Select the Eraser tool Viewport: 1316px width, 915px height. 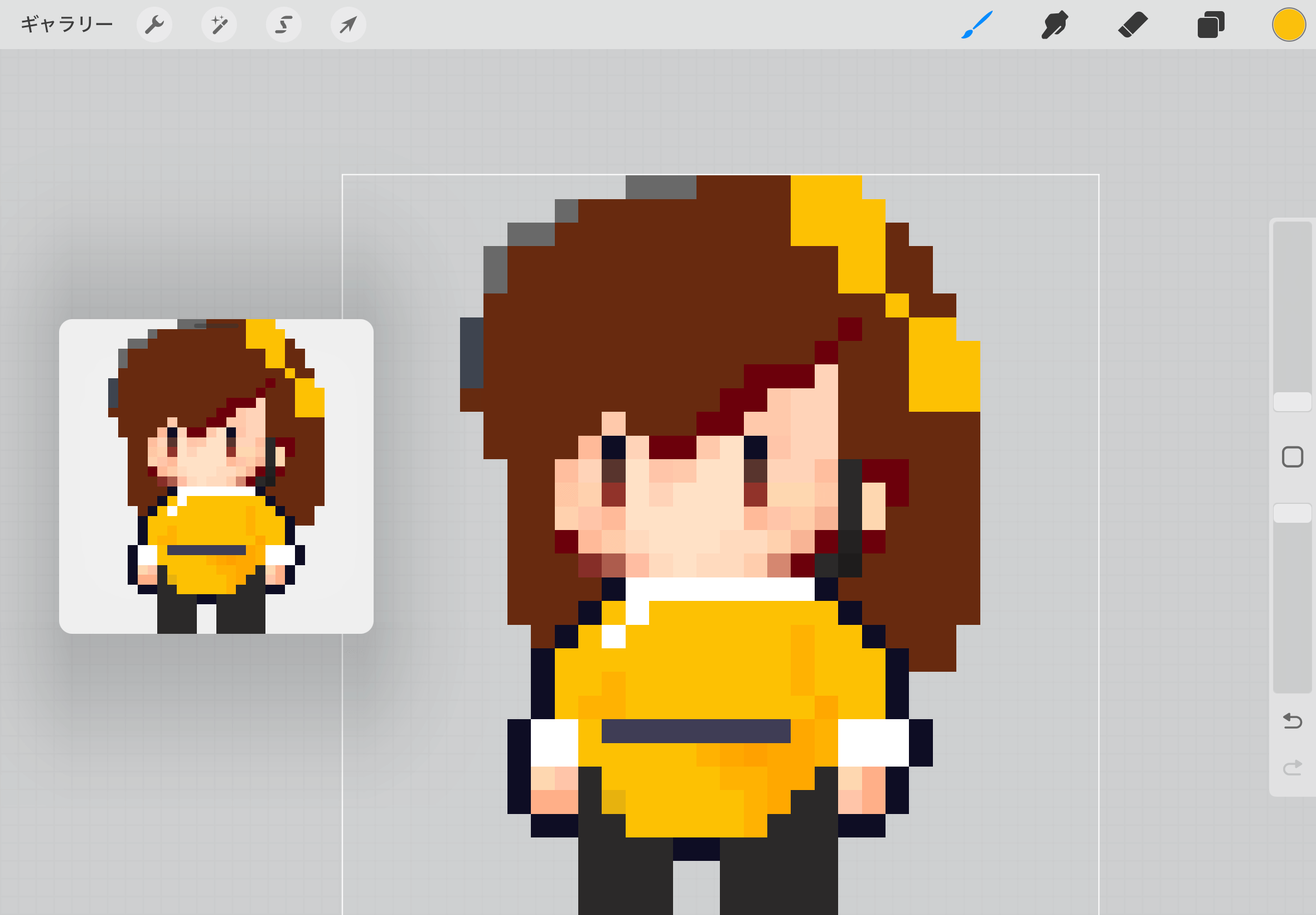[1133, 25]
